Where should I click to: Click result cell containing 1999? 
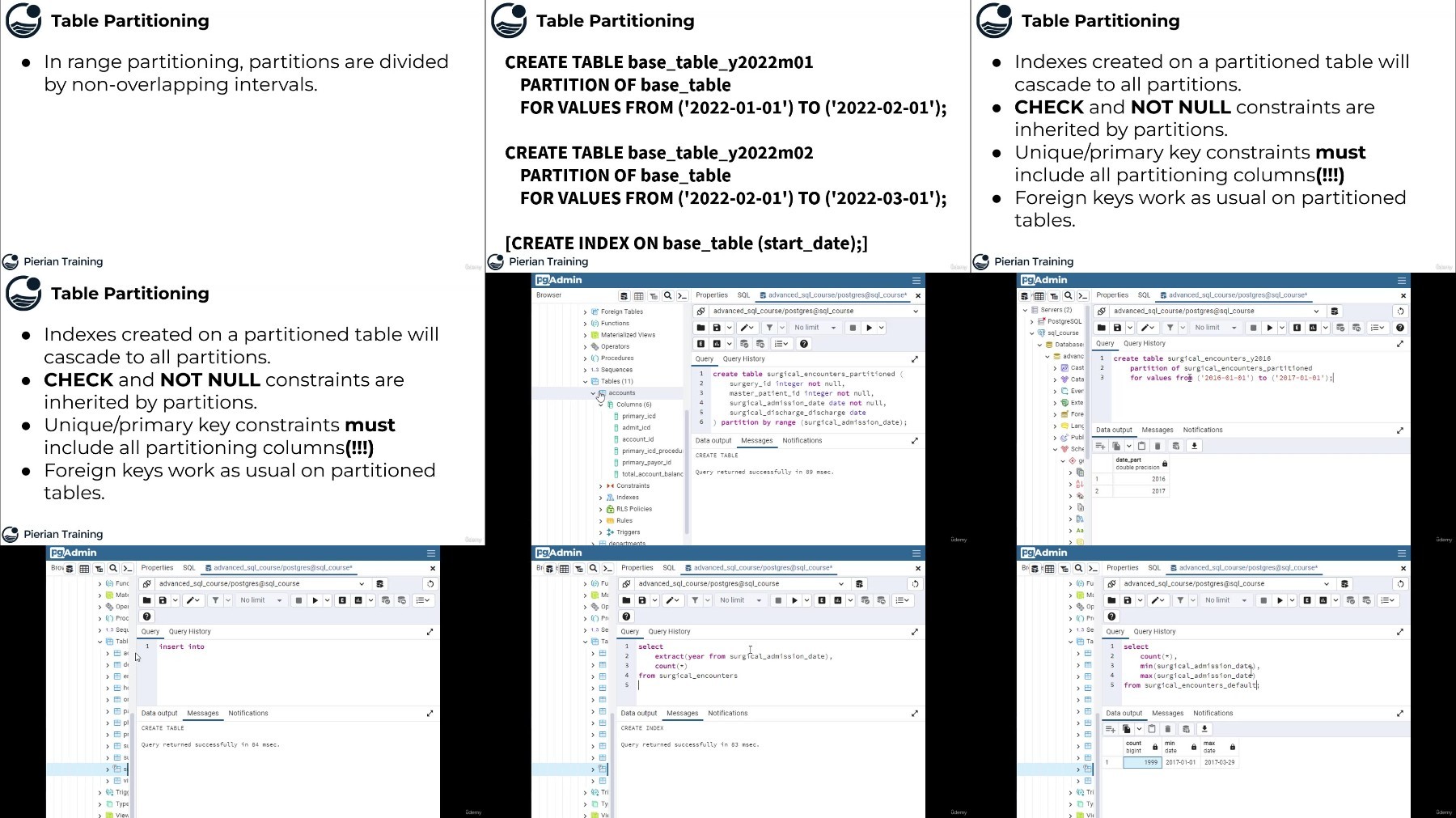[x=1142, y=762]
